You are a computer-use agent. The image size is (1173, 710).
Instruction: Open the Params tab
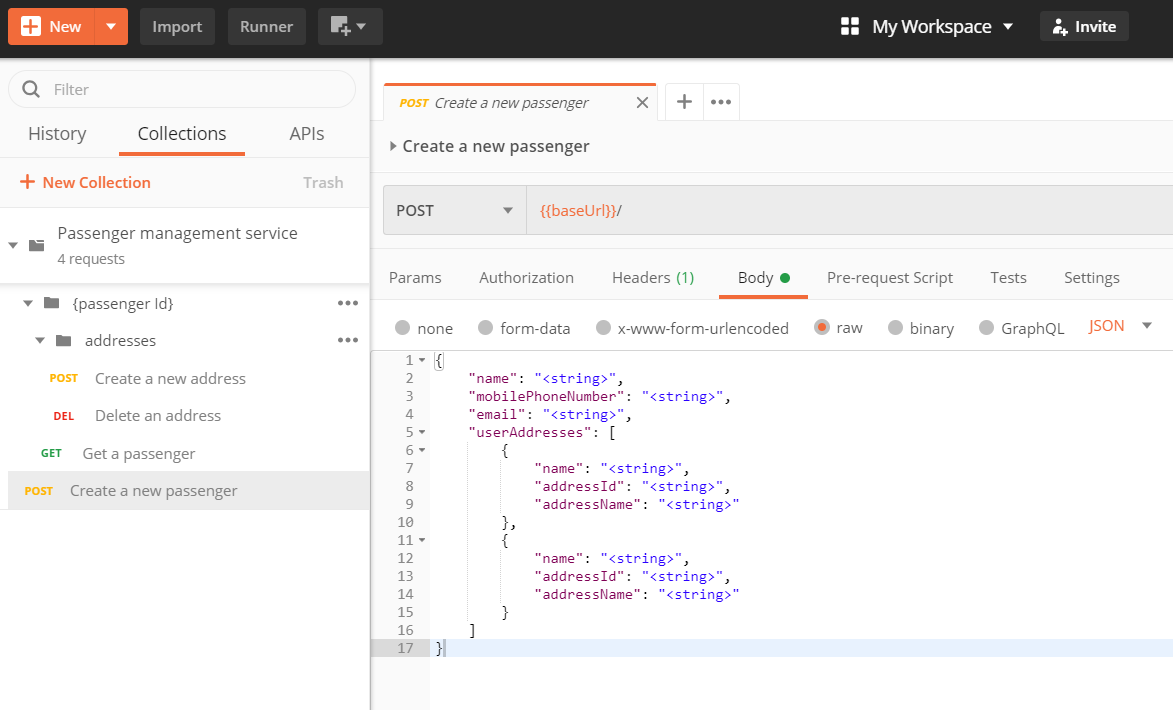click(x=415, y=278)
